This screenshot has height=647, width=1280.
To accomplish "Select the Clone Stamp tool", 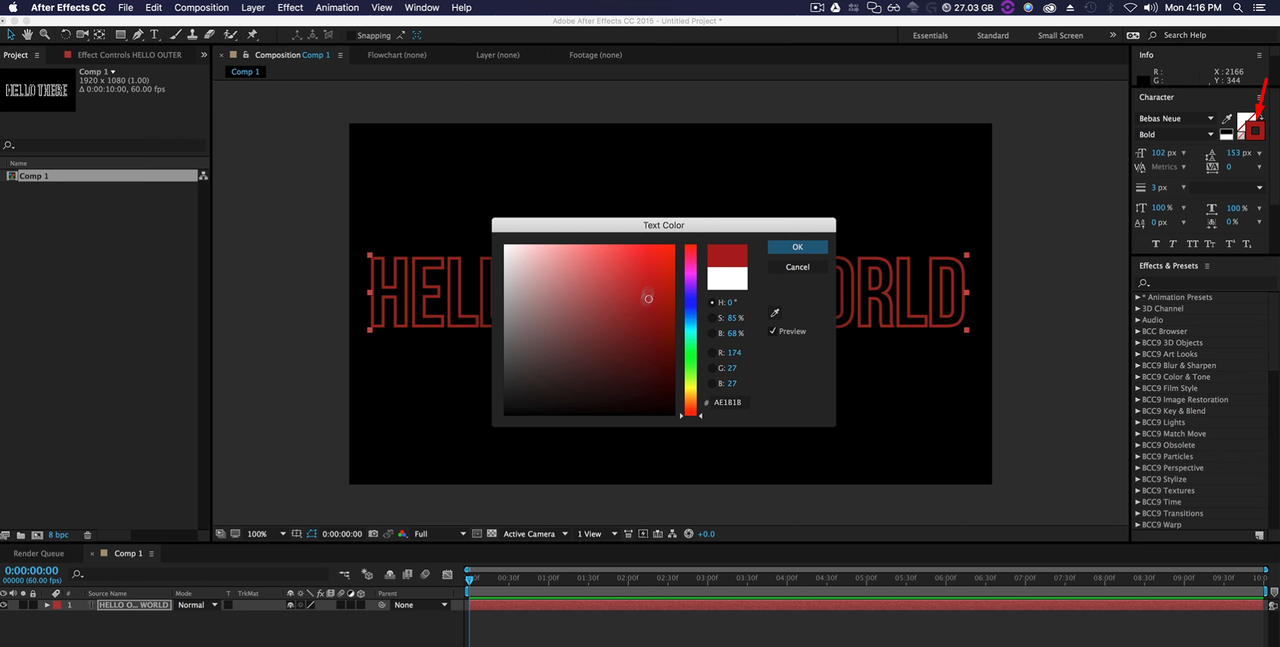I will point(194,35).
